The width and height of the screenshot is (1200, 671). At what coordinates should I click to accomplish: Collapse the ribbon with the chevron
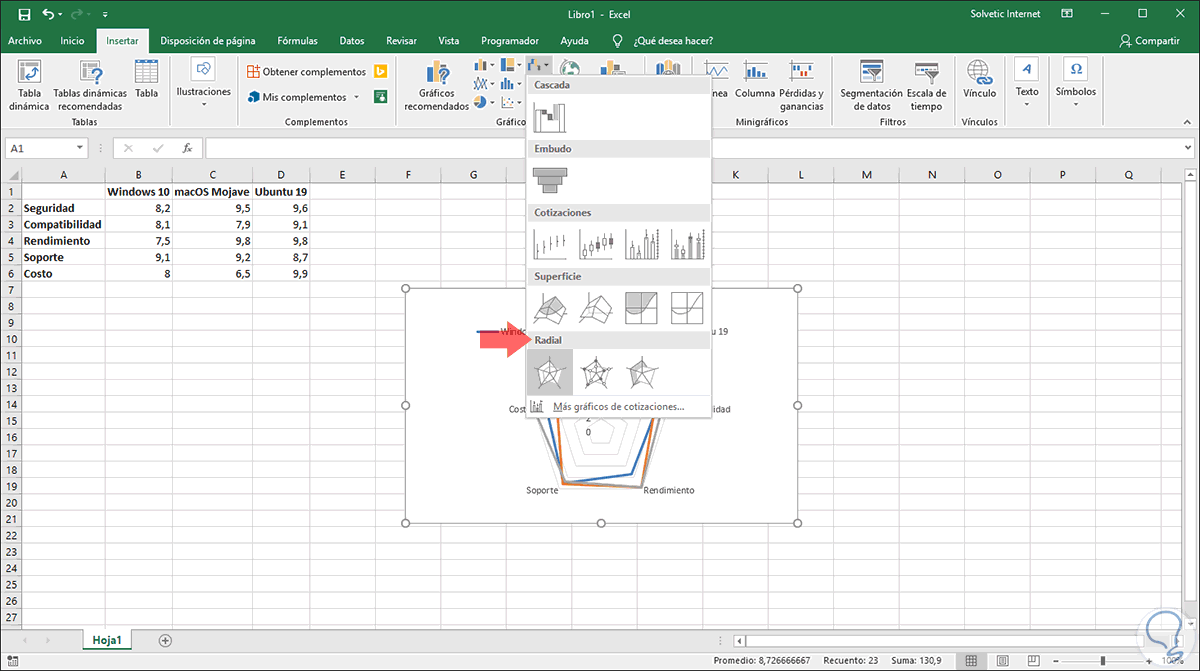1186,122
